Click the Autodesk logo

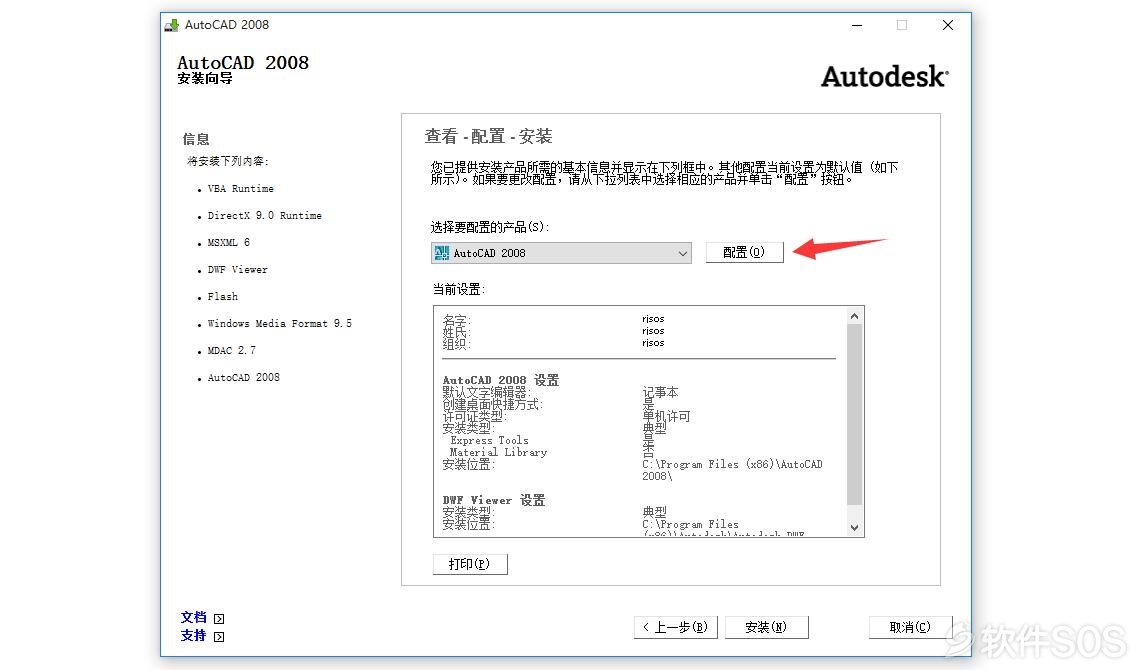885,77
